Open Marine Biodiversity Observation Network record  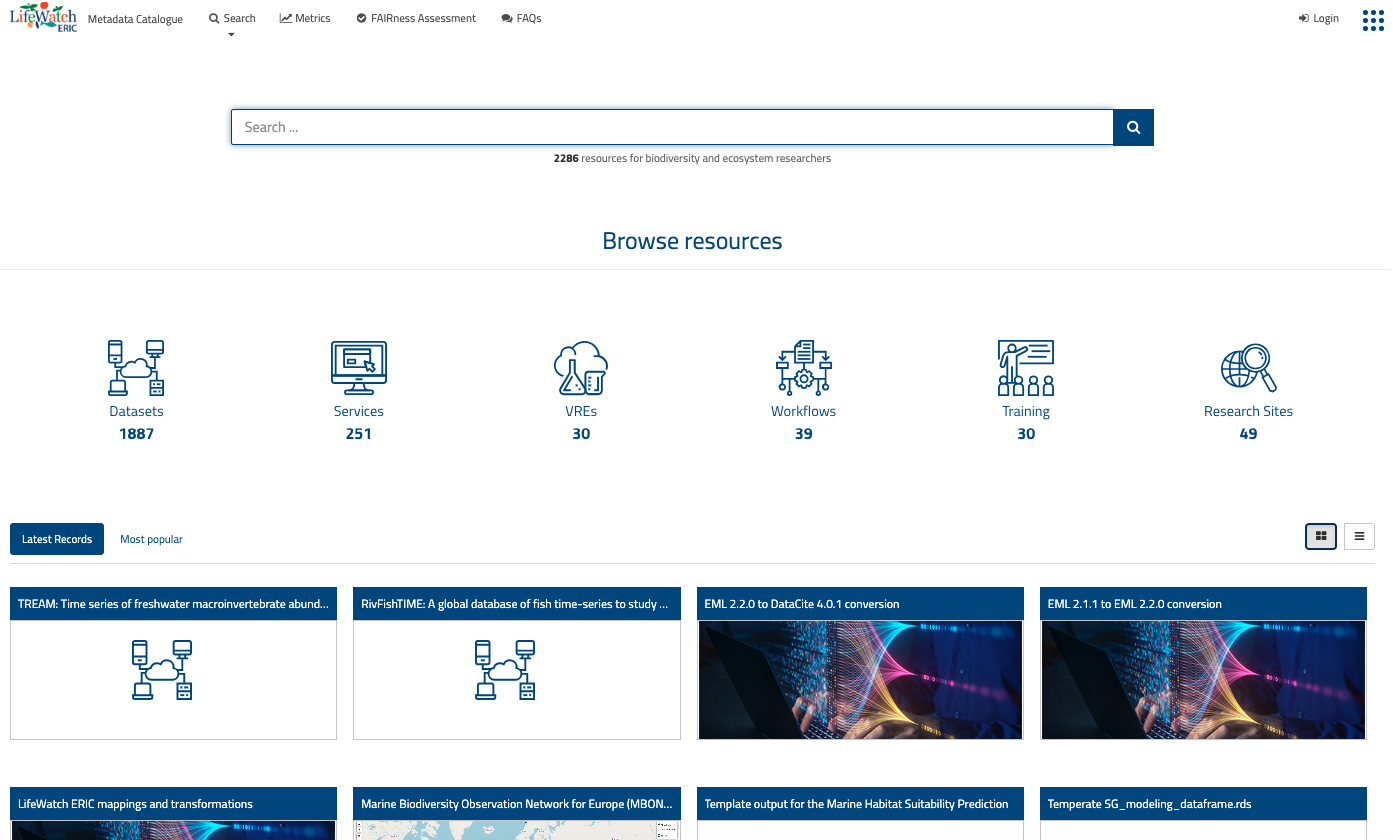coord(516,804)
